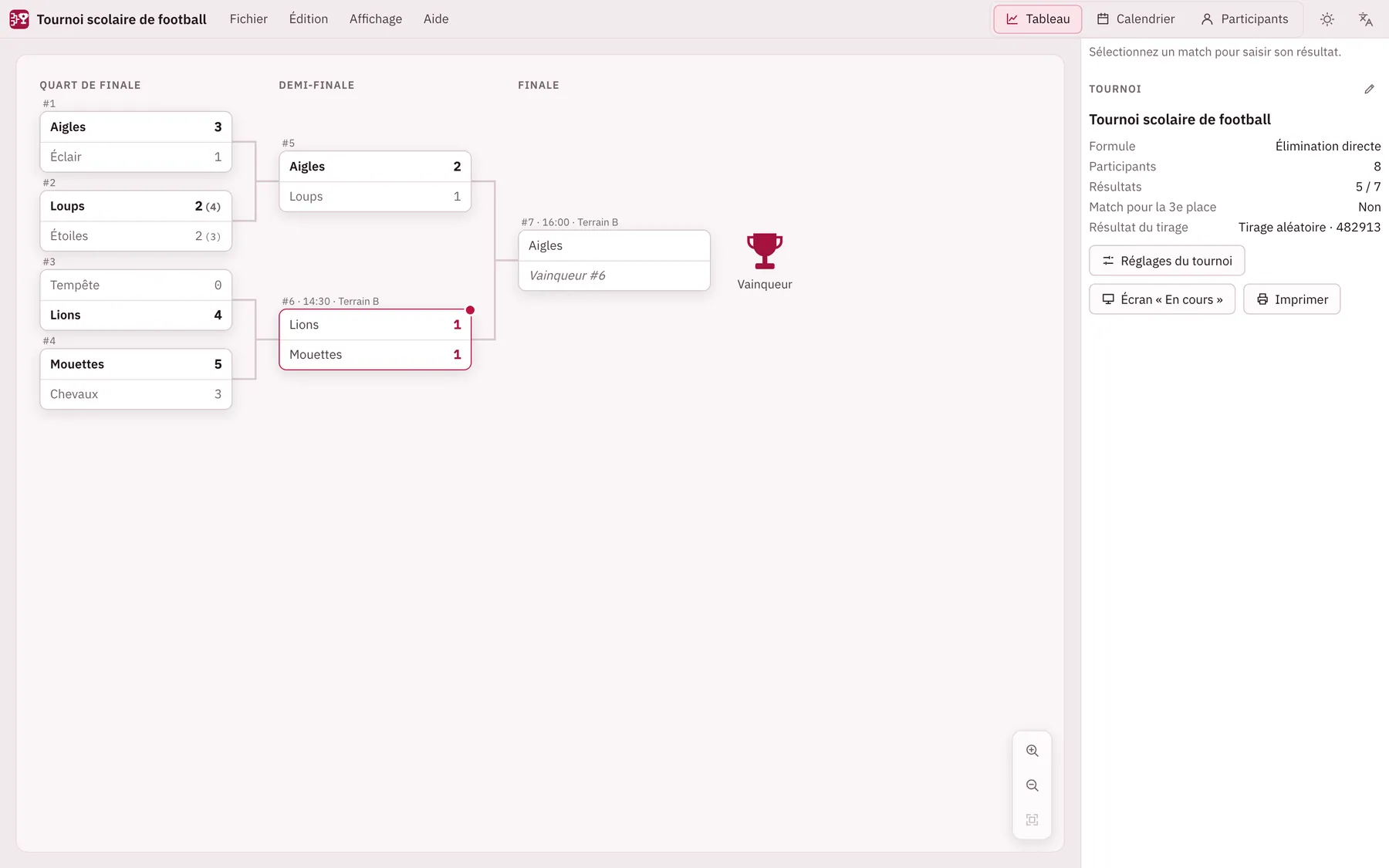Click the red live indicator on match #6

click(470, 310)
